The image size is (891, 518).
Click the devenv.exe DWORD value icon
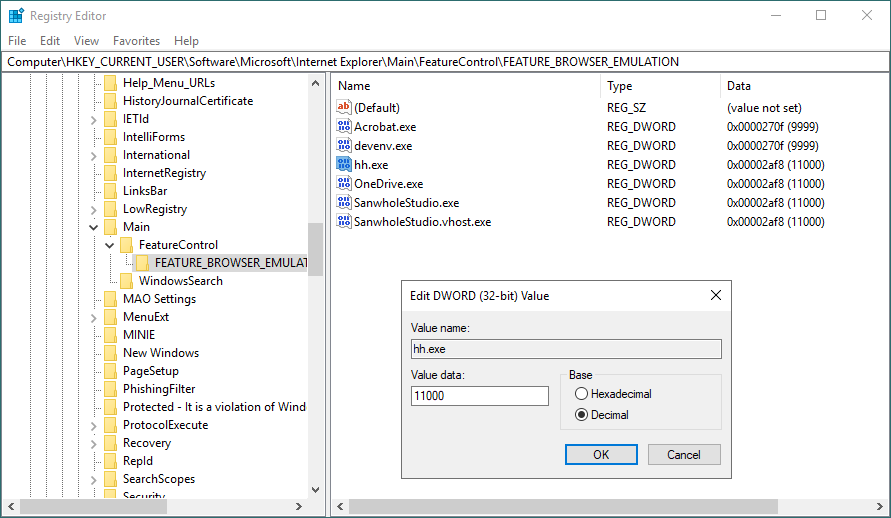(x=344, y=146)
